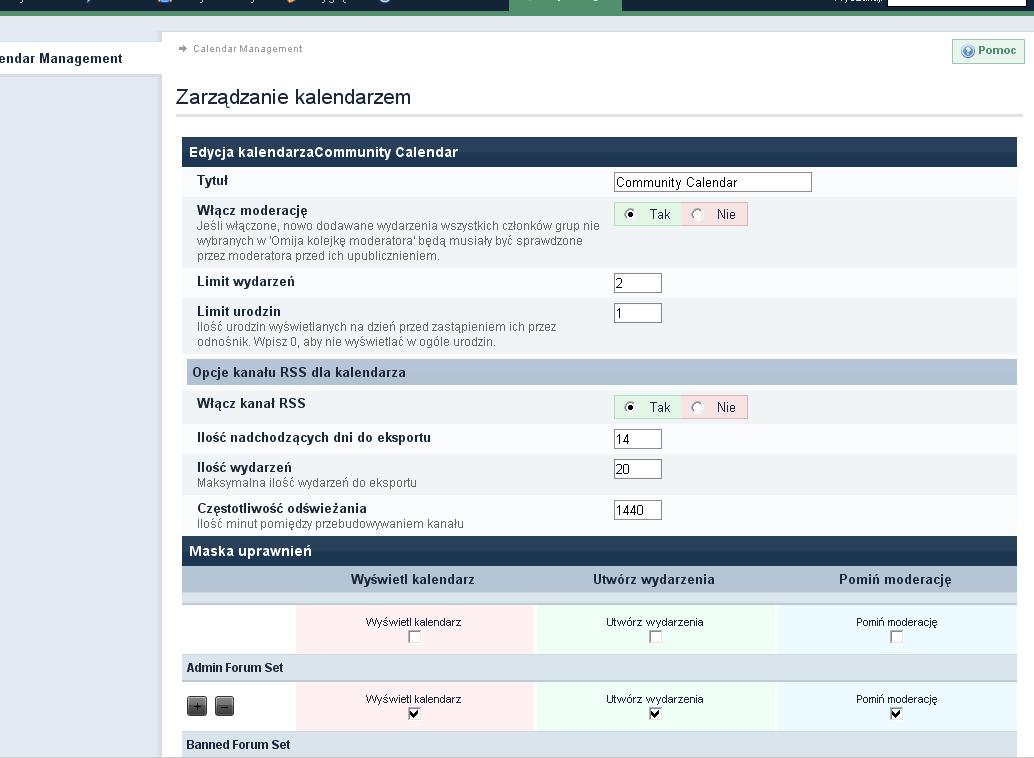
Task: Open Calendar Management in the left sidebar
Action: click(61, 59)
